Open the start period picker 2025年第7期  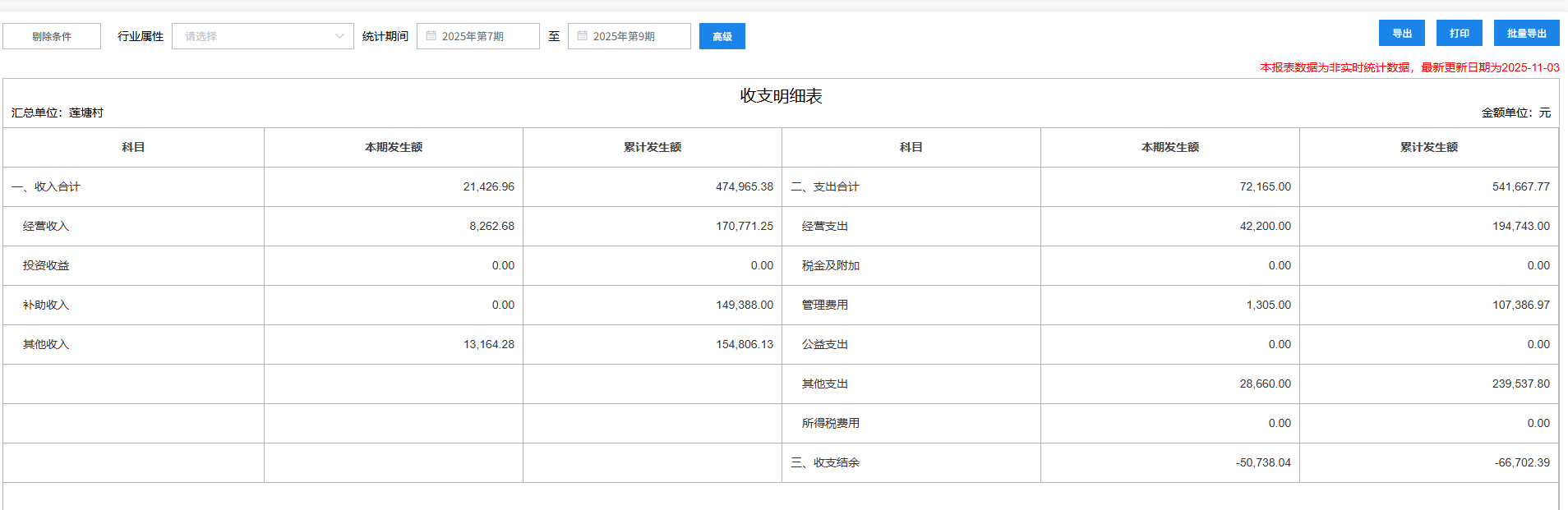coord(478,36)
